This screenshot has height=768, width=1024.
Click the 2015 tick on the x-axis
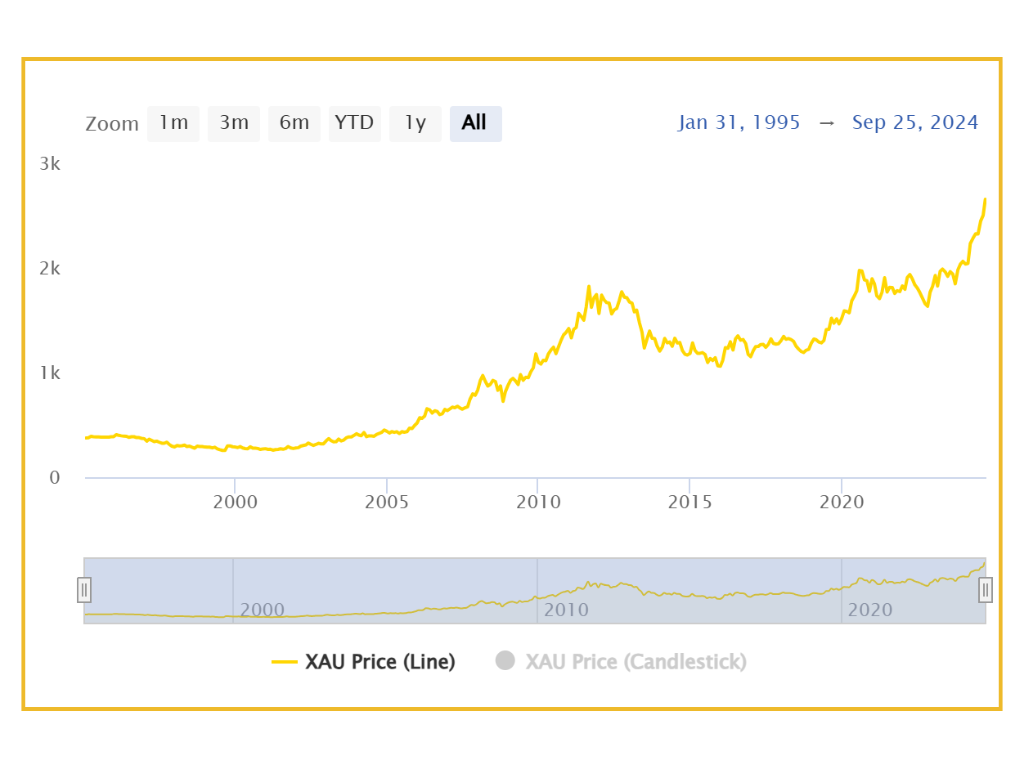(690, 502)
